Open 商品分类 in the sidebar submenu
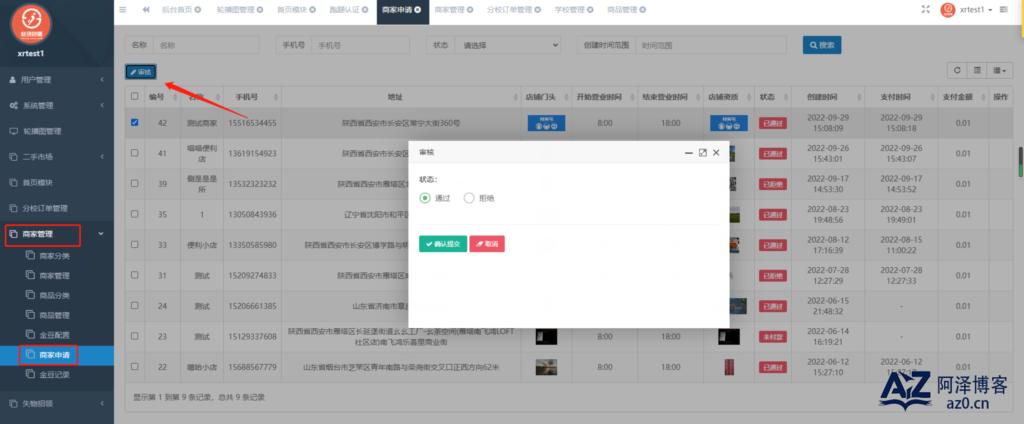This screenshot has width=1024, height=424. click(x=54, y=295)
